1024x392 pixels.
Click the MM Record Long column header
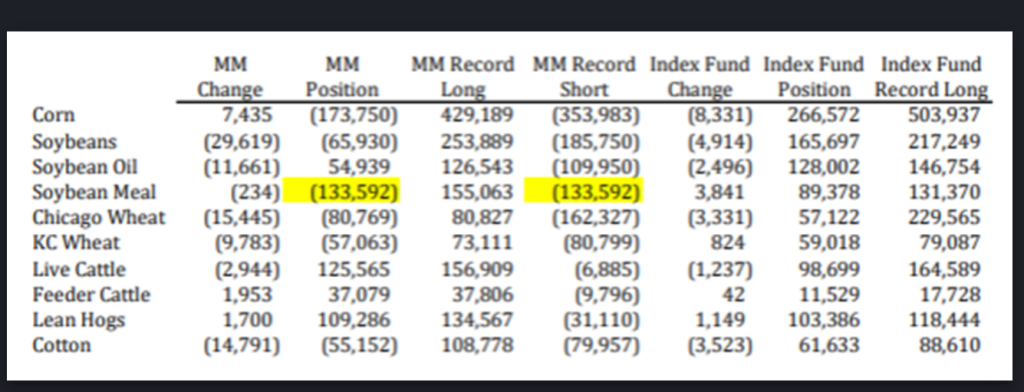(463, 77)
